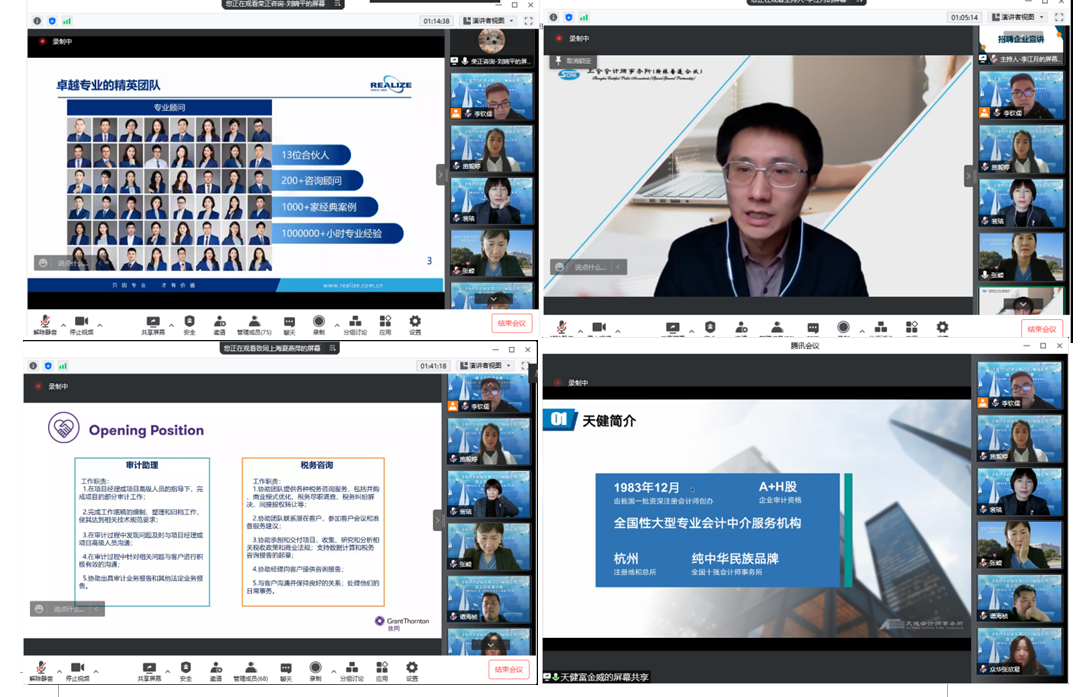Unmute microphone in the bottom-left meeting window

(41, 670)
